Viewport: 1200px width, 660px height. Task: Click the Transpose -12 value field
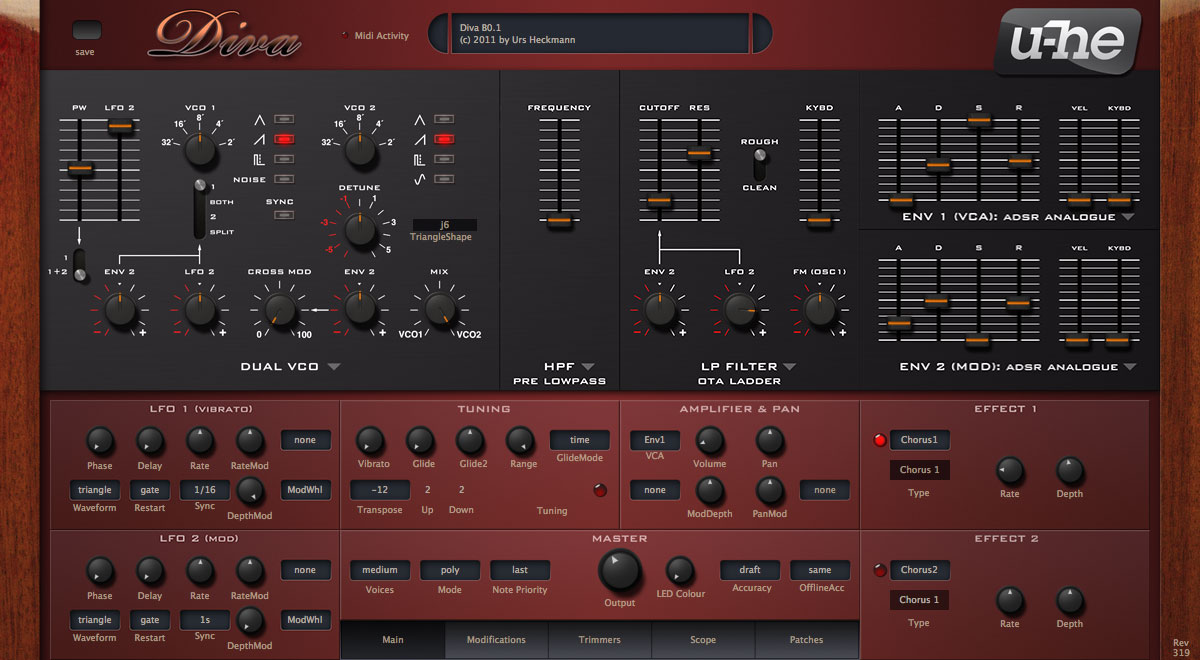(x=380, y=490)
